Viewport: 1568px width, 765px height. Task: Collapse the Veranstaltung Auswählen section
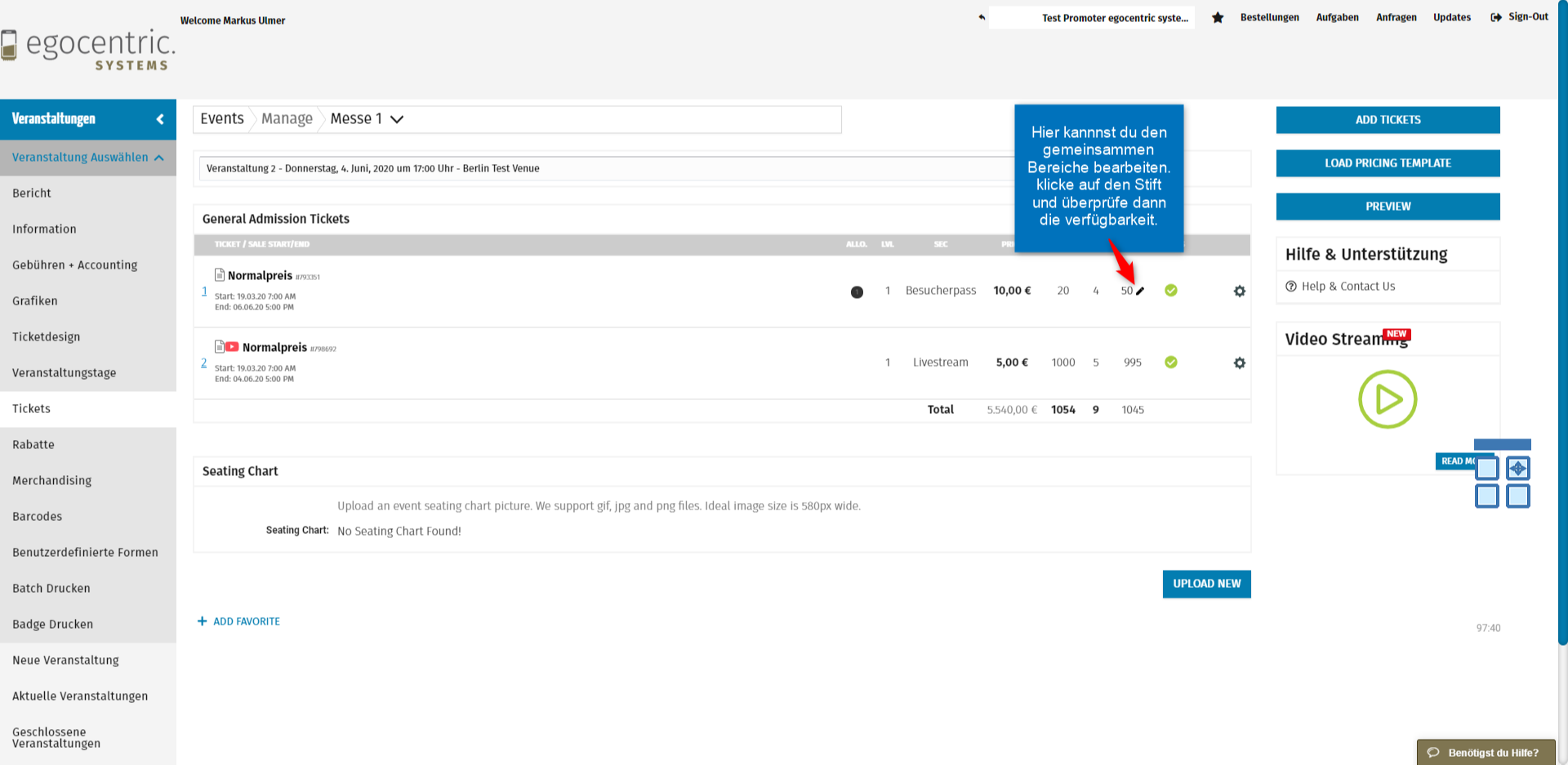pos(159,158)
